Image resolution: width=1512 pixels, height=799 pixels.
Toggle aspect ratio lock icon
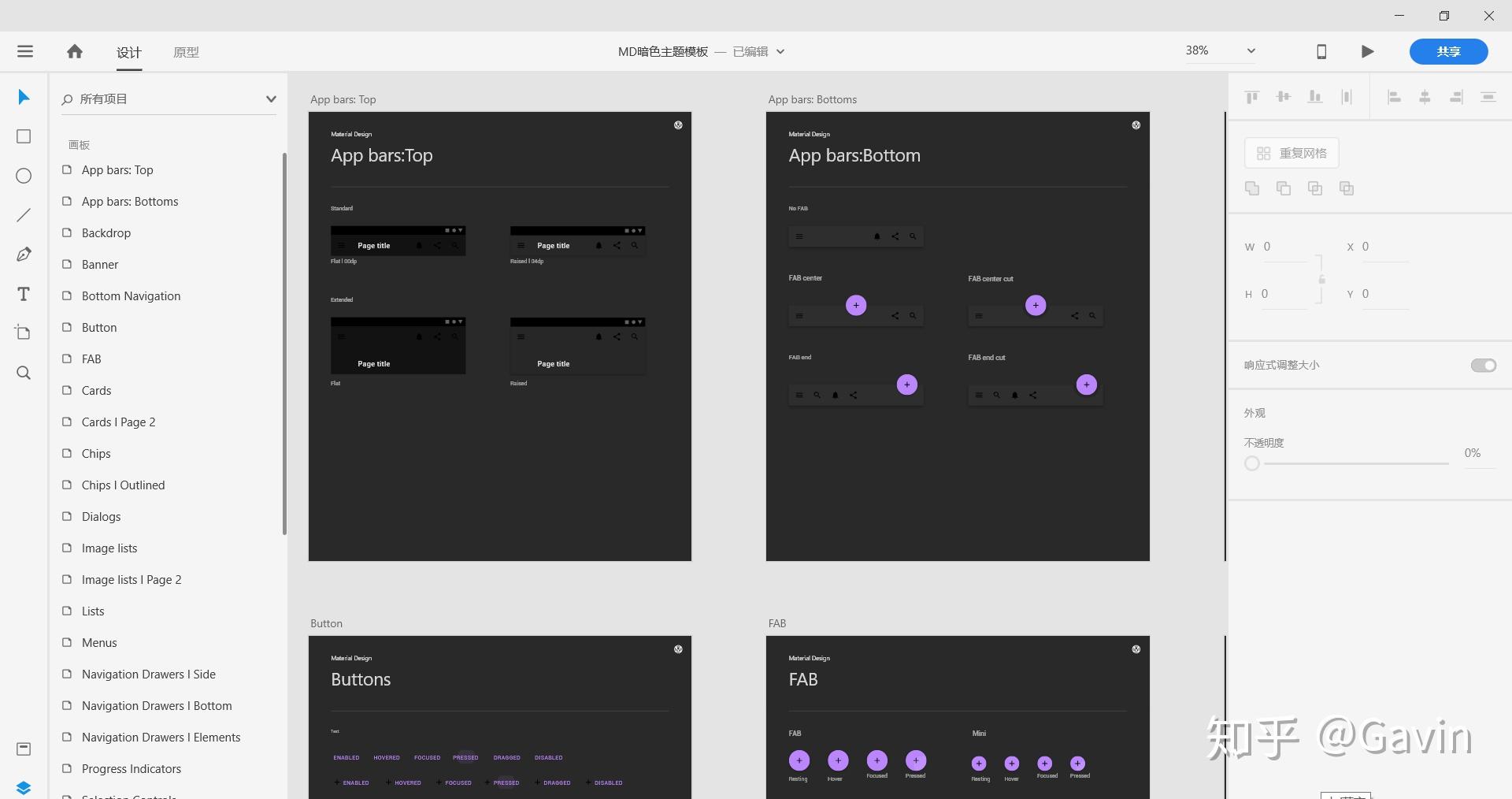pyautogui.click(x=1321, y=280)
